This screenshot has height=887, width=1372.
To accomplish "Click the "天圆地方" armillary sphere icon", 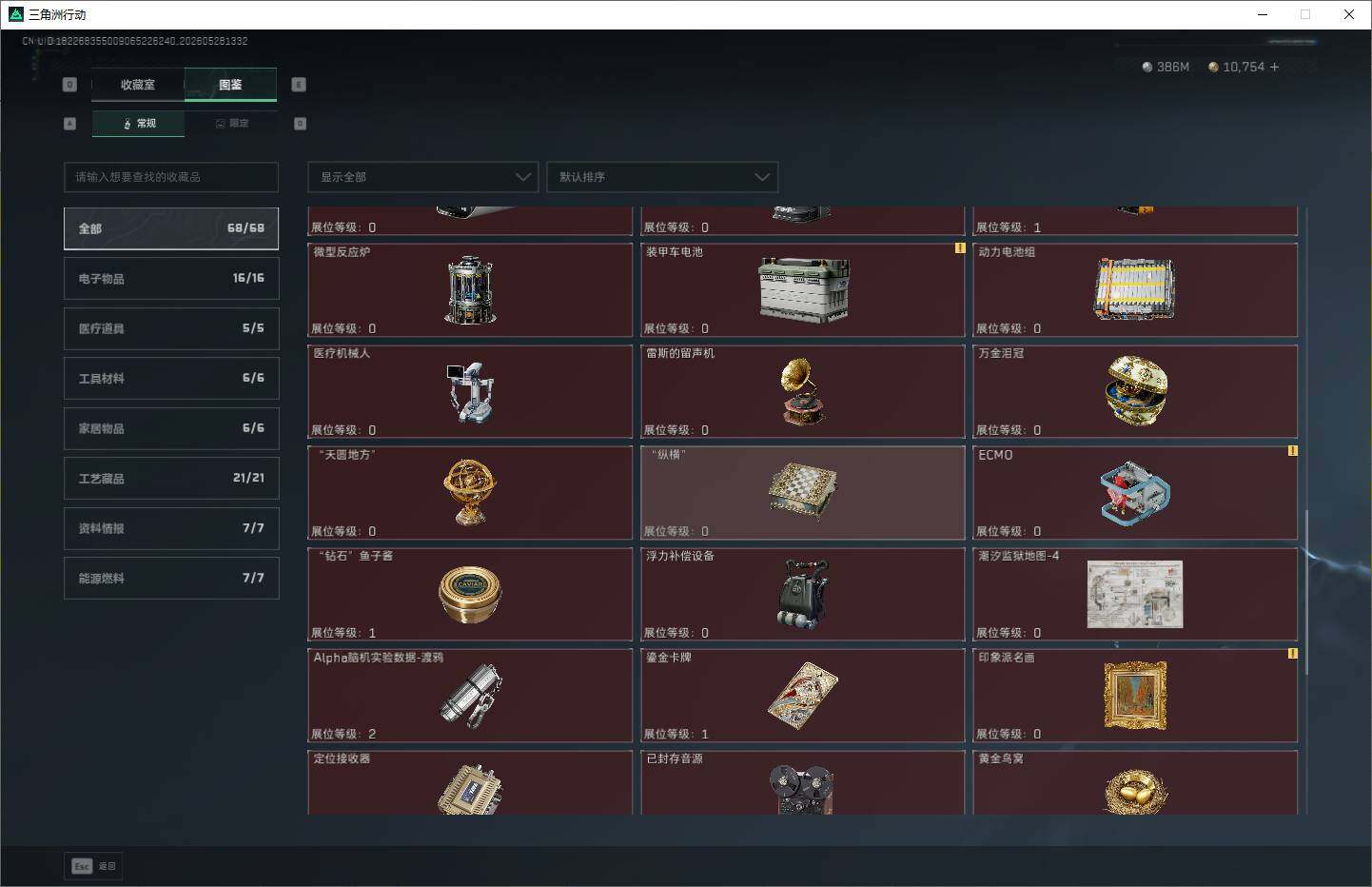I will tap(470, 492).
